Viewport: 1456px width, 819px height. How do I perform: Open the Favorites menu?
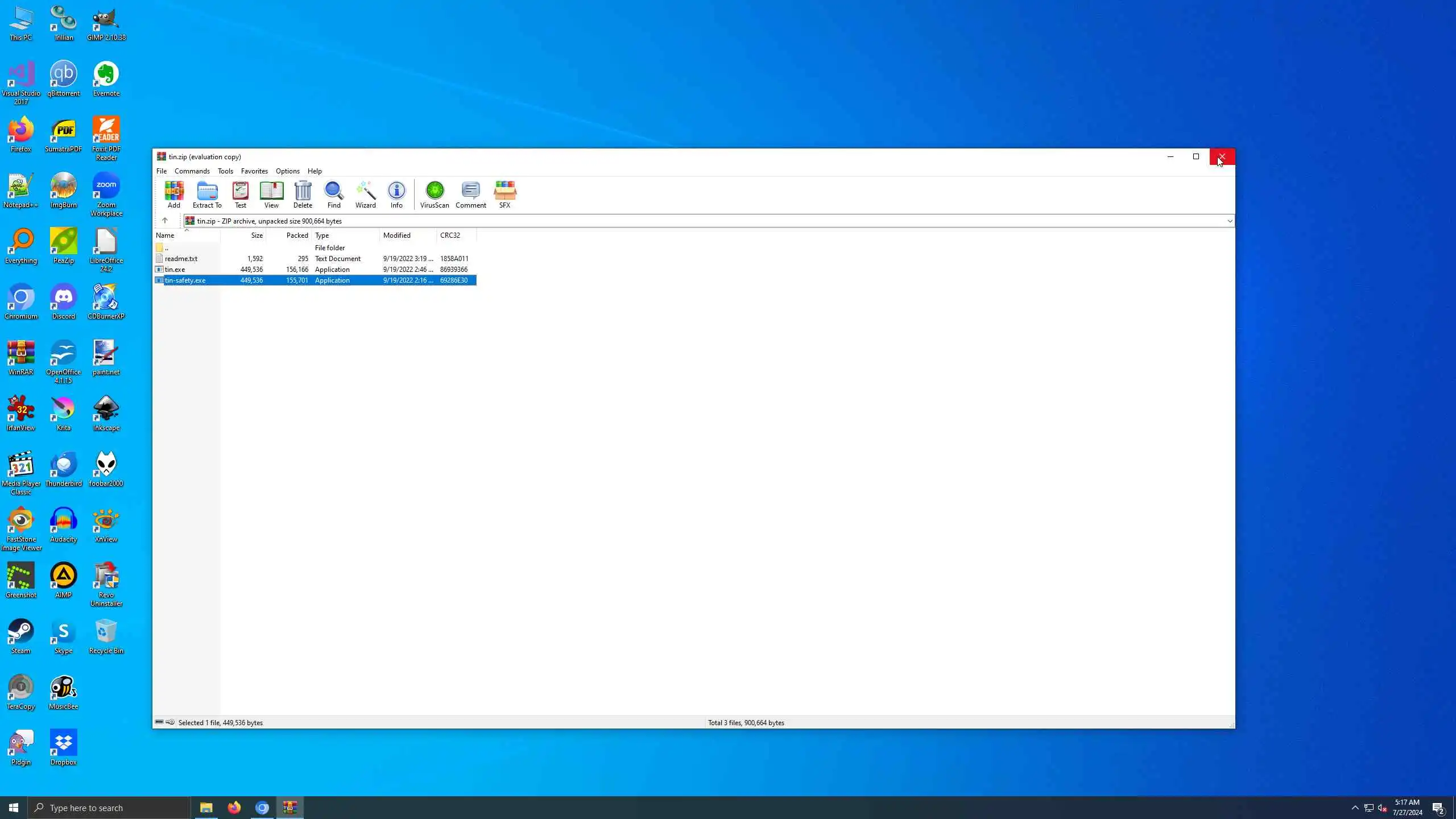254,171
